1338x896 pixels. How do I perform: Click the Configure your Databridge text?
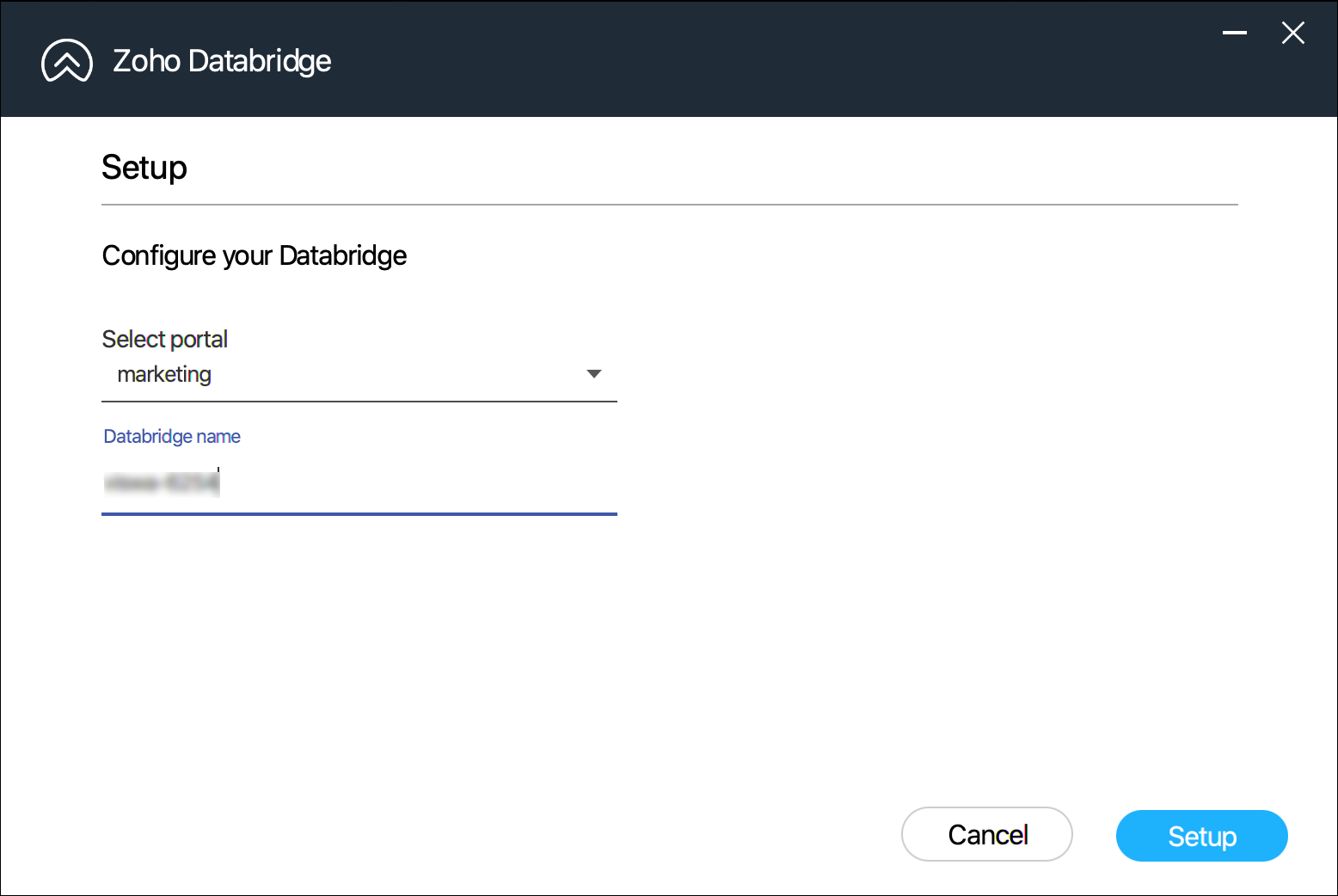tap(255, 256)
